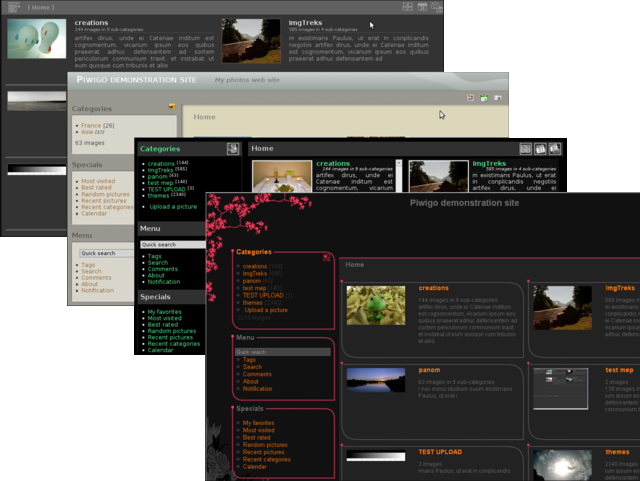Click the rightmost toolbar icon in the top gray theme header
Image resolution: width=640 pixels, height=481 pixels.
pos(436,7)
